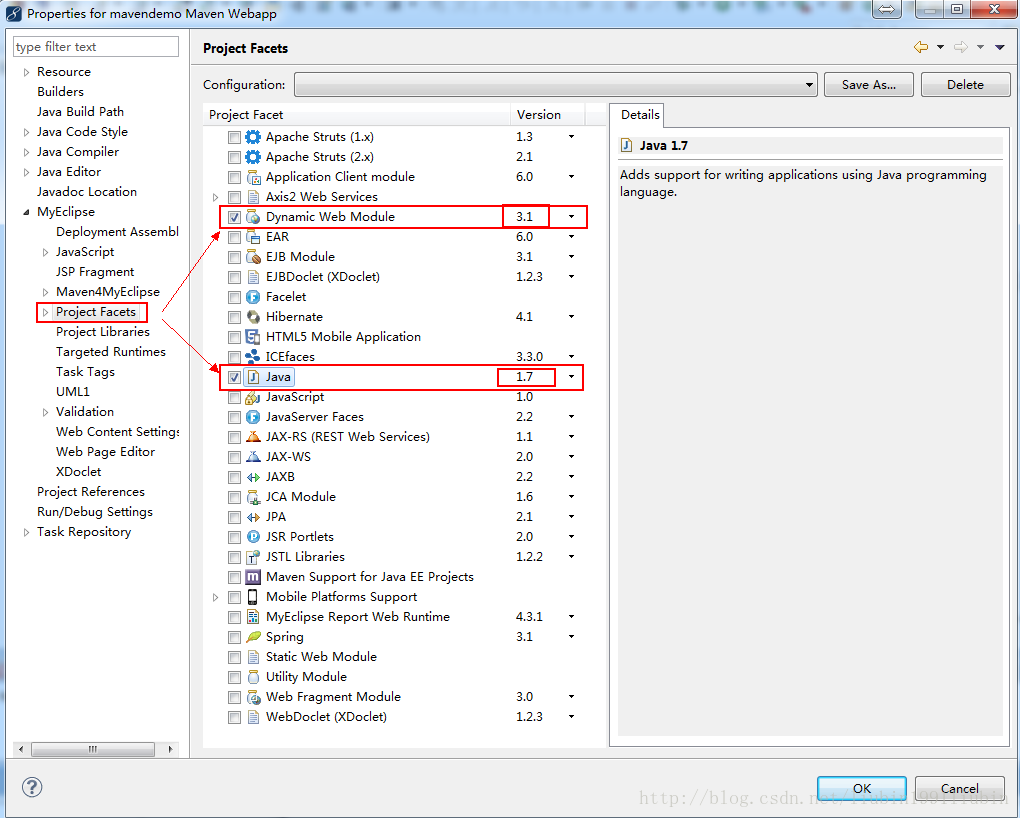This screenshot has height=818, width=1020.
Task: Click the JAX-WS facet icon
Action: [x=253, y=457]
